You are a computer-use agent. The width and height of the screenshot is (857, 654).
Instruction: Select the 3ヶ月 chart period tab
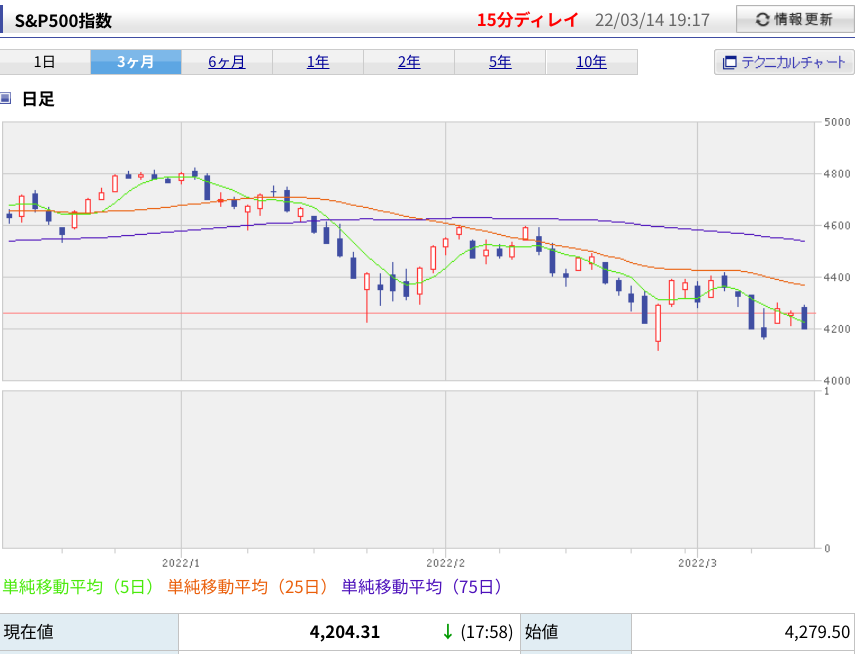pos(136,62)
